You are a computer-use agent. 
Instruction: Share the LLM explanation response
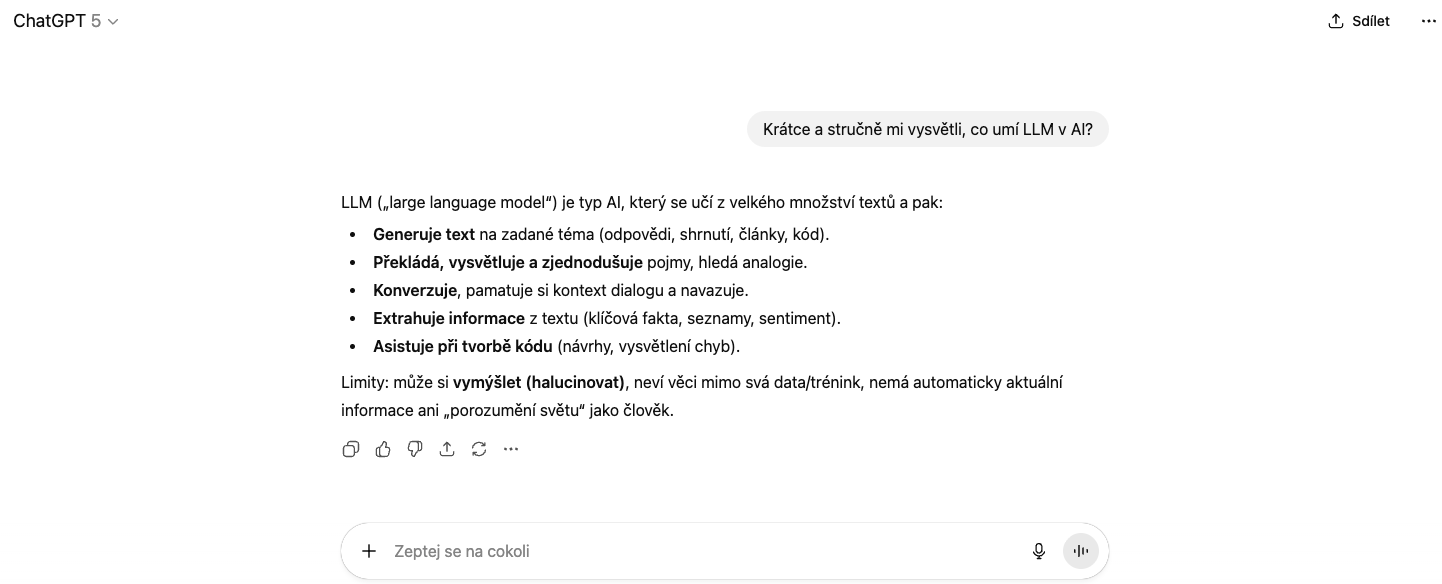[x=447, y=449]
